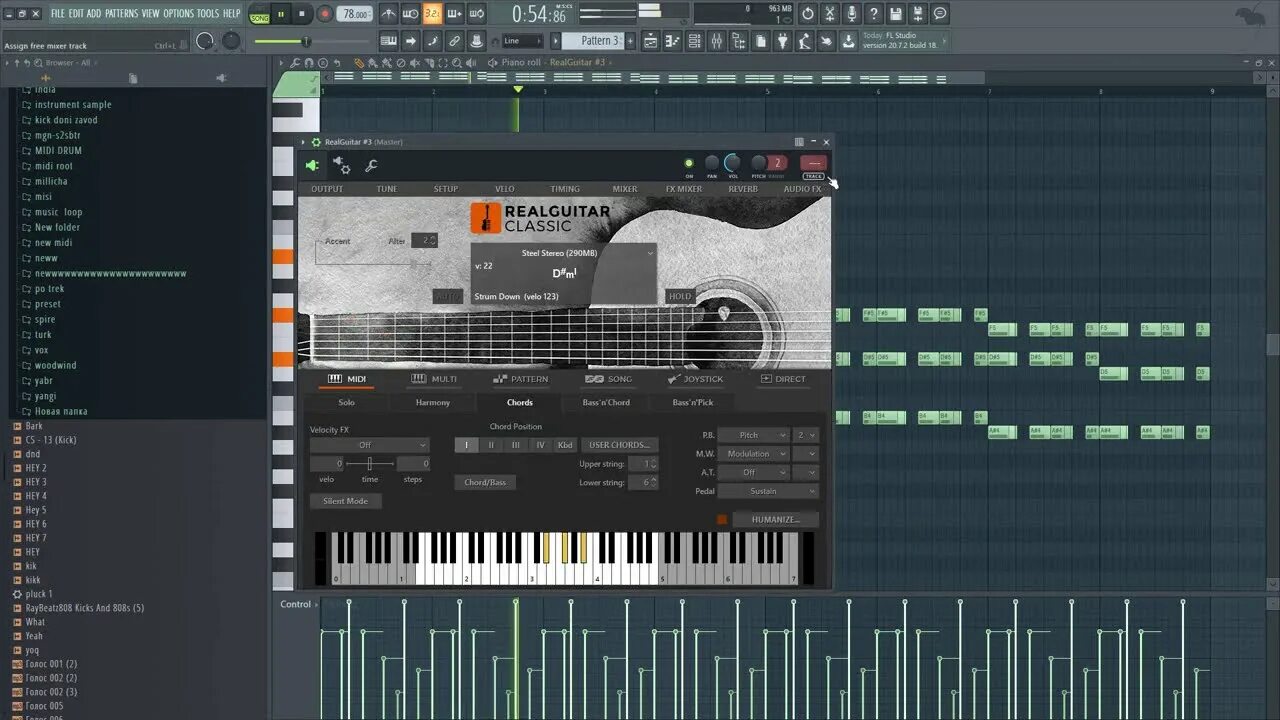Click the PAN knob in RealGuitar header
The width and height of the screenshot is (1280, 720).
click(x=712, y=163)
